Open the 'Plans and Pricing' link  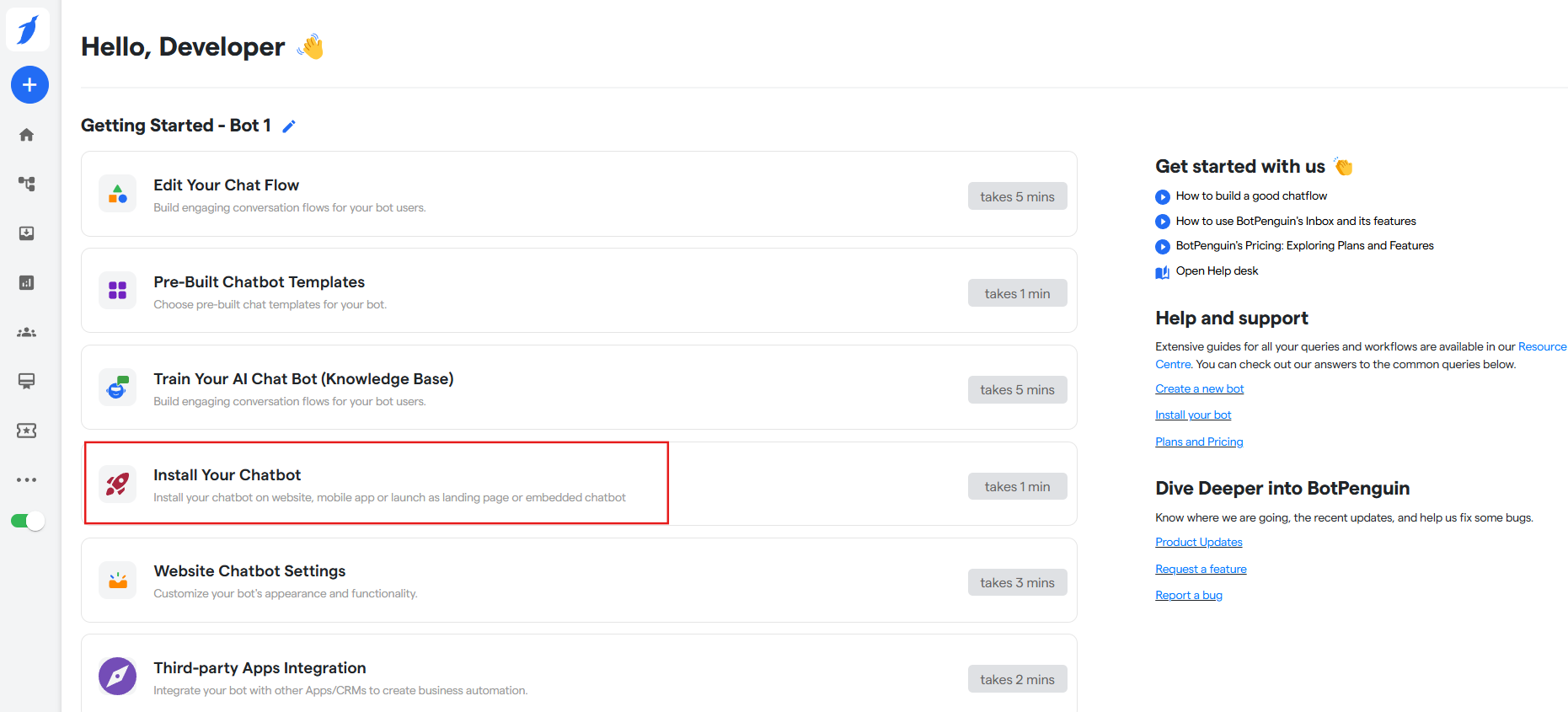1199,442
